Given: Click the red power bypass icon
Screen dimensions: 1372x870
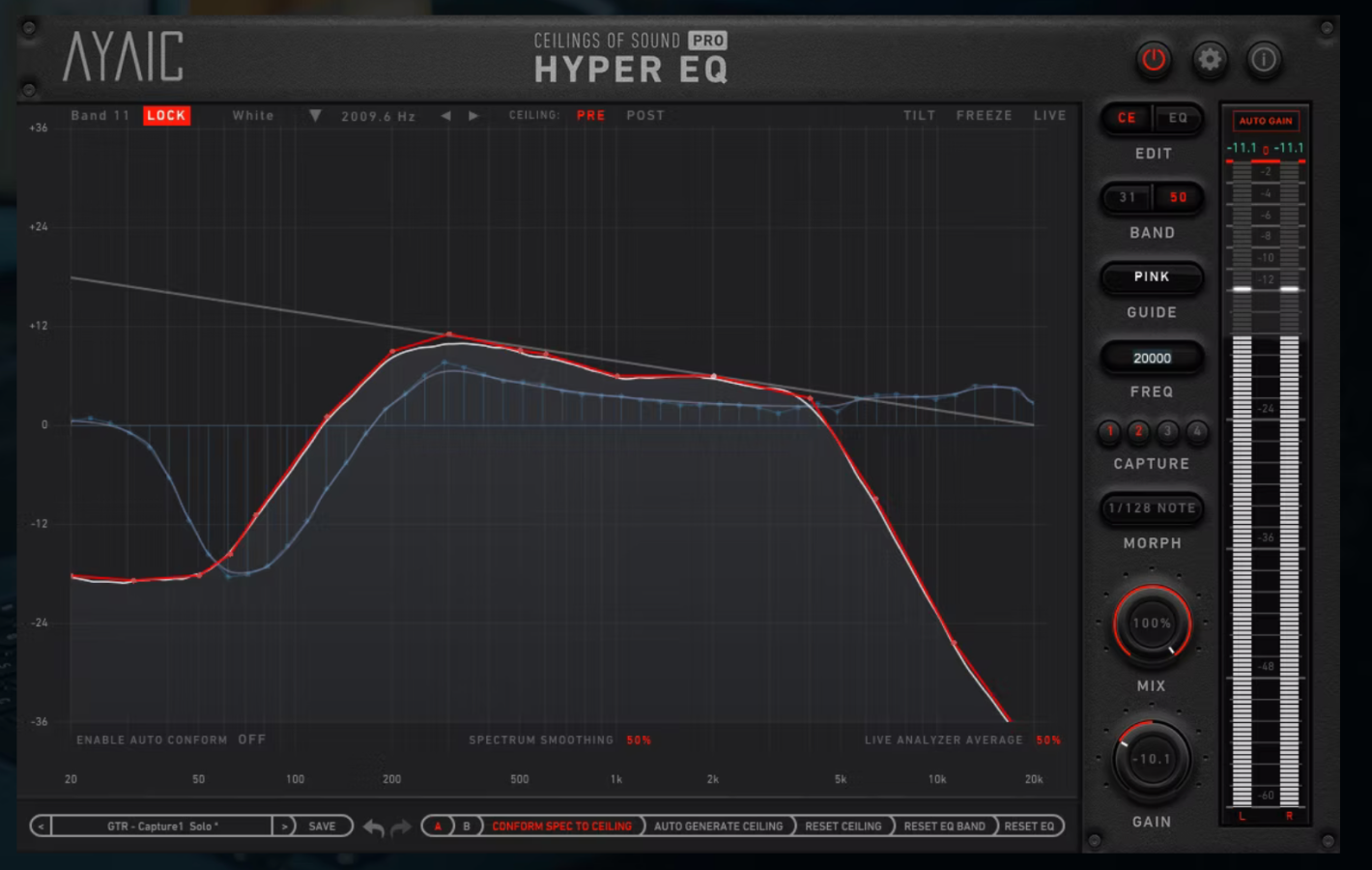Looking at the screenshot, I should (1154, 60).
